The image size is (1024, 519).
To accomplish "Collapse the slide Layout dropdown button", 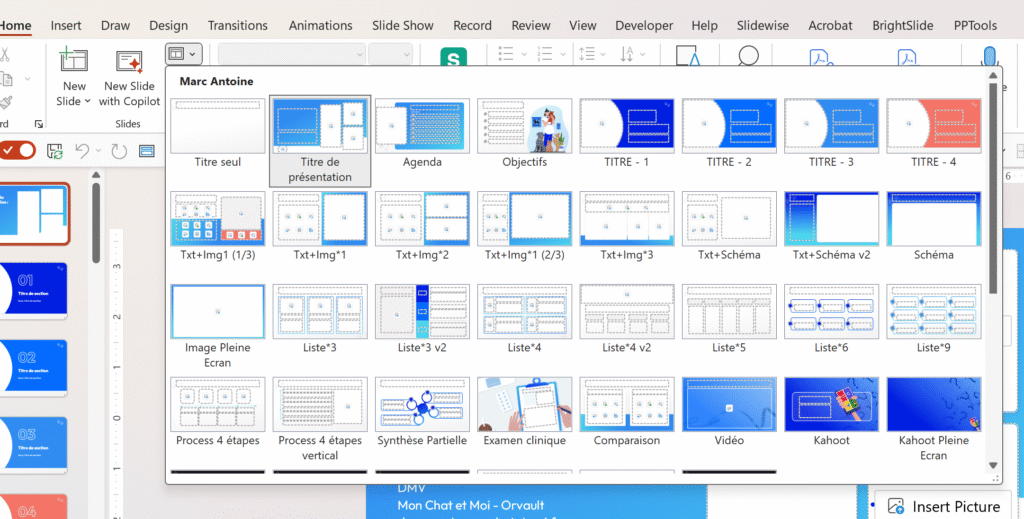I will click(x=183, y=53).
